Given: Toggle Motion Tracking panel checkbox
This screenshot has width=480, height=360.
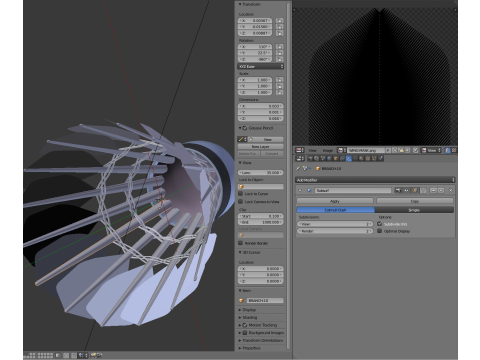Looking at the screenshot, I should point(245,325).
